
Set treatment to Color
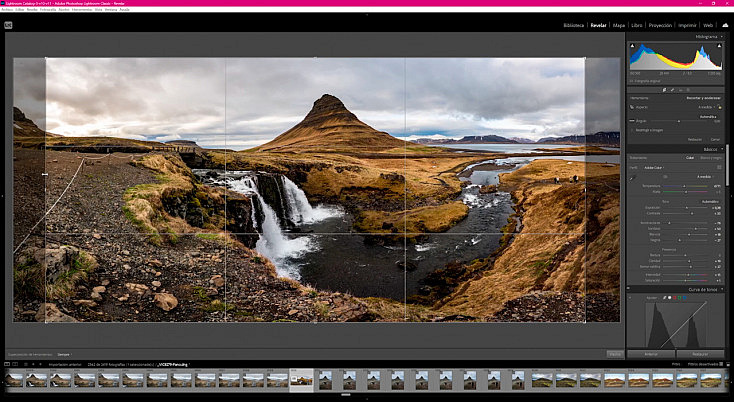(x=690, y=158)
